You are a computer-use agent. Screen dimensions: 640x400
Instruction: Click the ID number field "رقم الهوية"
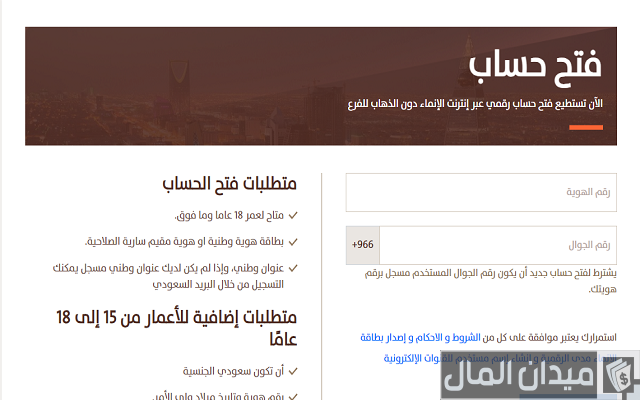(481, 192)
